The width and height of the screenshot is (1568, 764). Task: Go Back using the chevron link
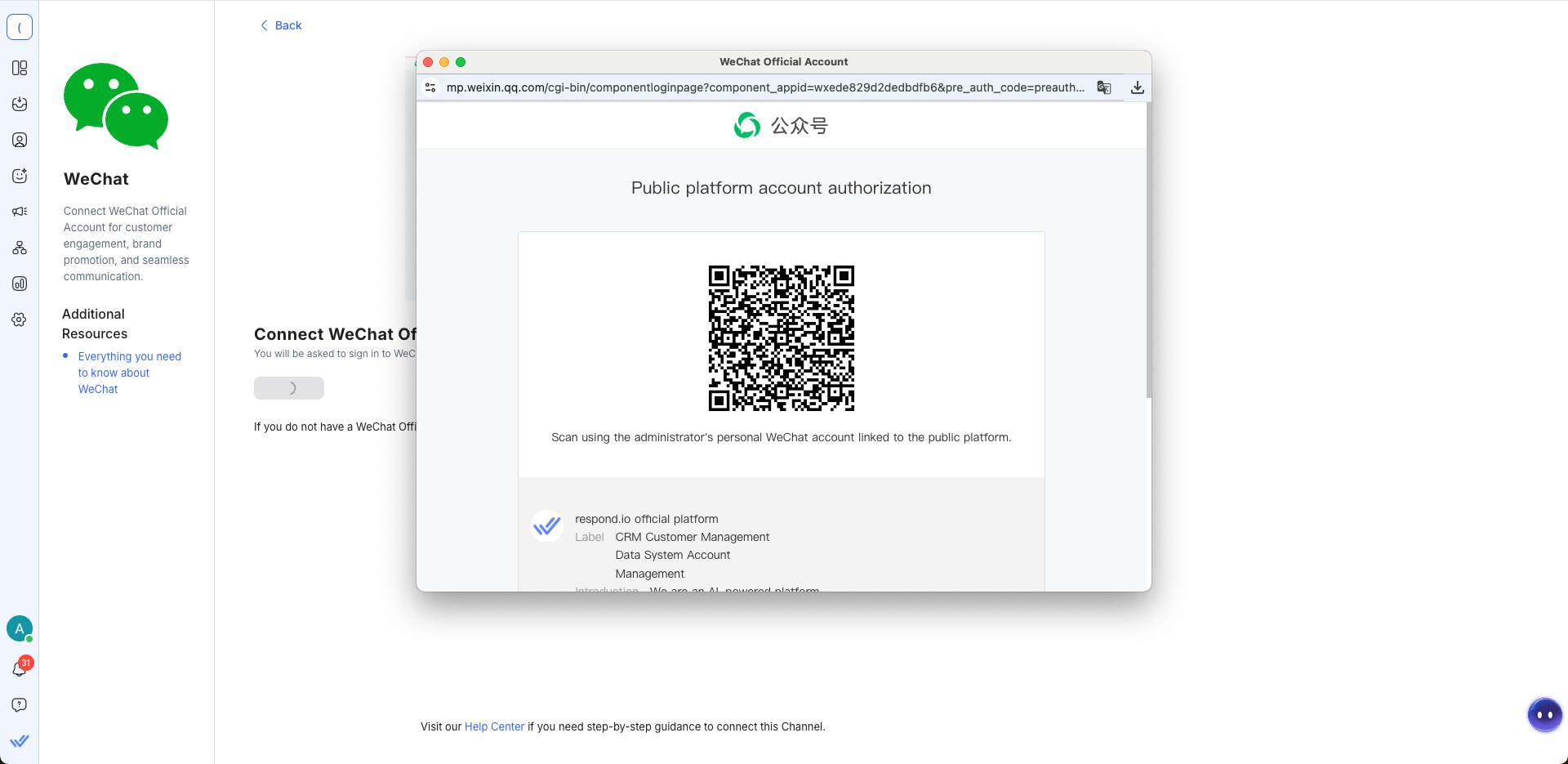(281, 25)
